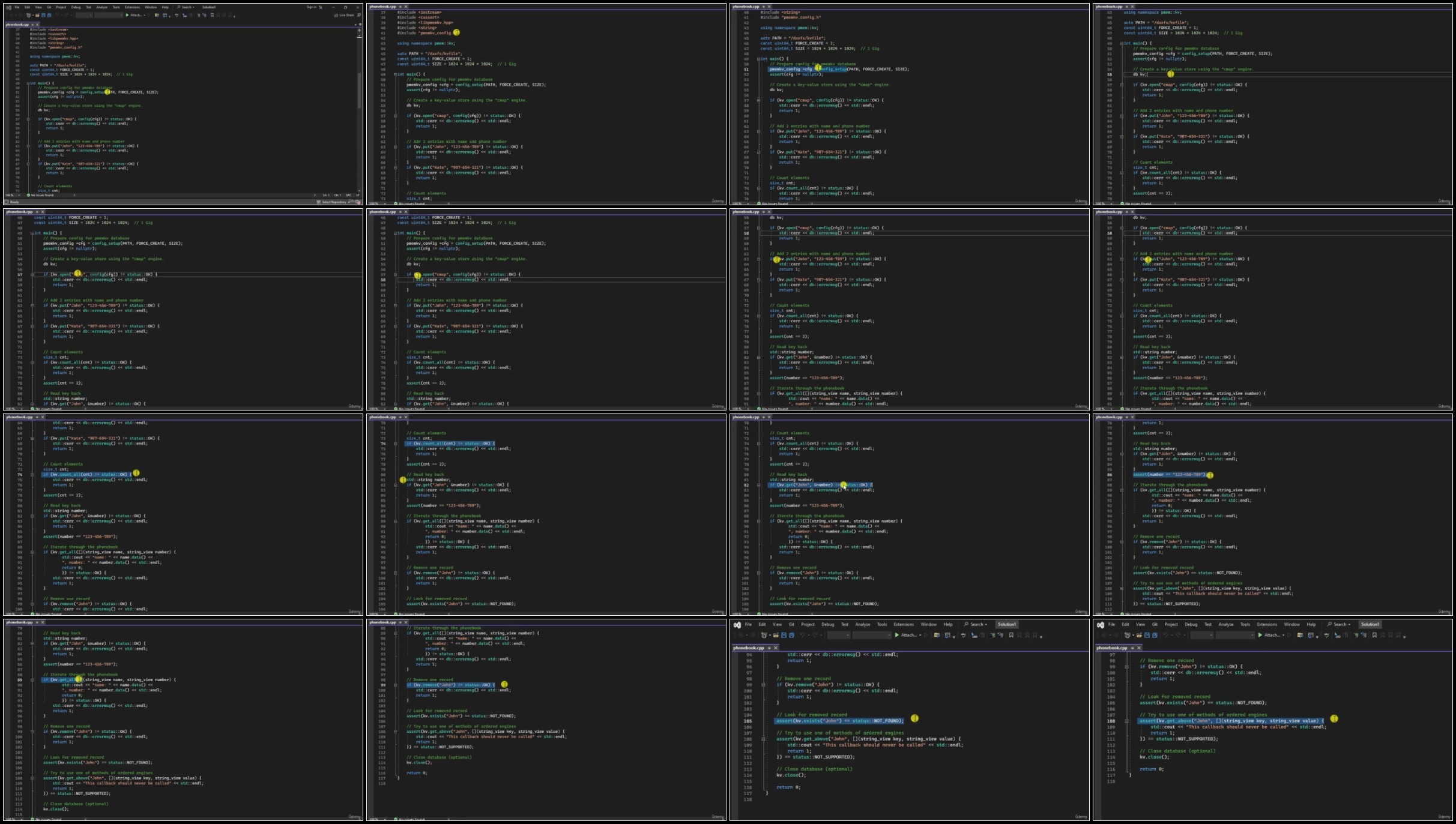1456x824 pixels.
Task: Open Search dropdown in line 108 frame
Action: click(1338, 624)
